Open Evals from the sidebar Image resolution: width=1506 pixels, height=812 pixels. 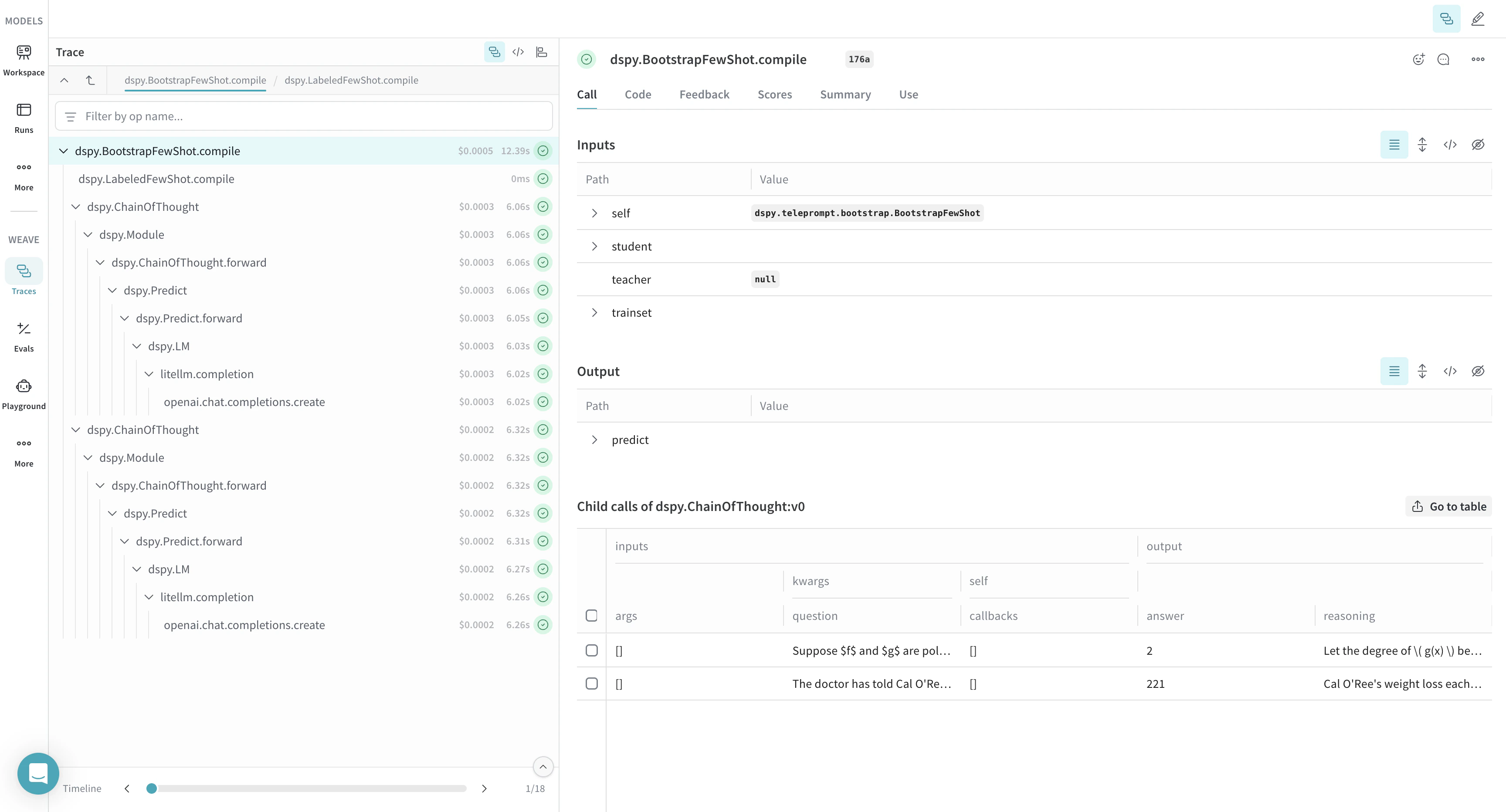(24, 336)
